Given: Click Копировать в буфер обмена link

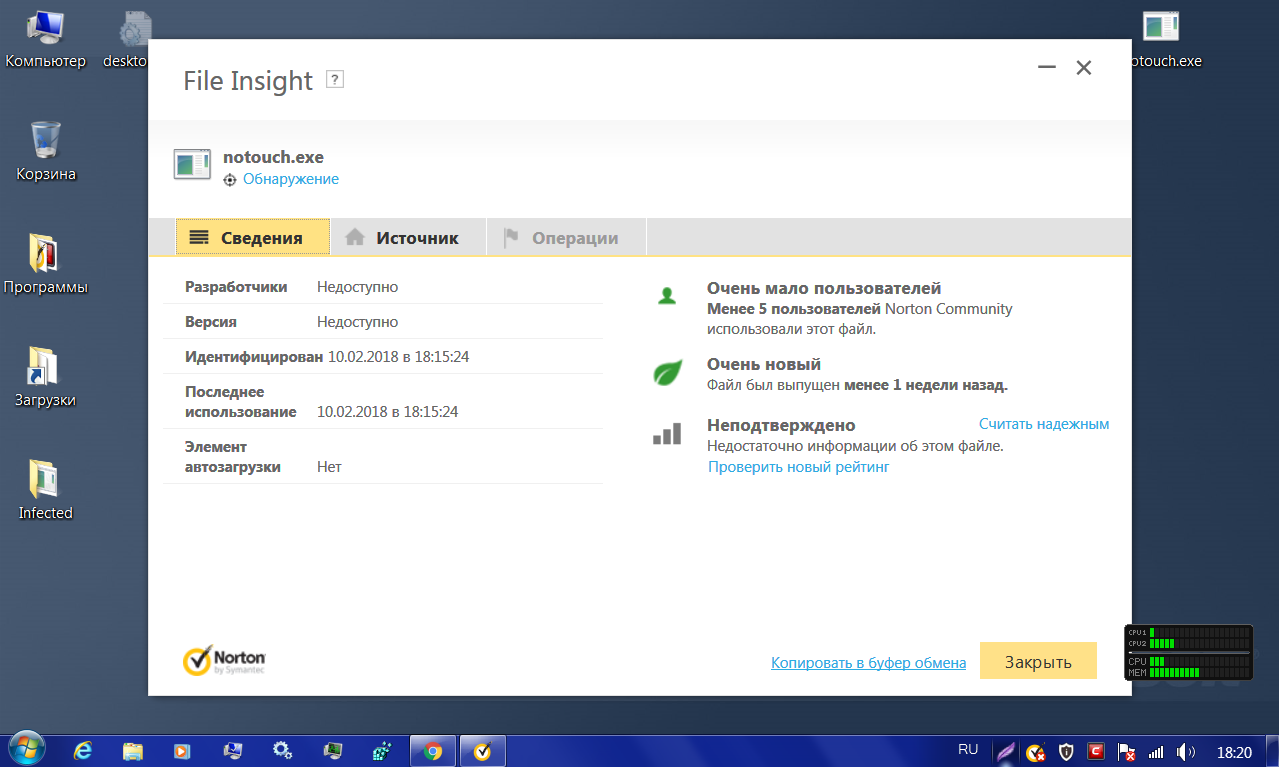Looking at the screenshot, I should tap(868, 663).
